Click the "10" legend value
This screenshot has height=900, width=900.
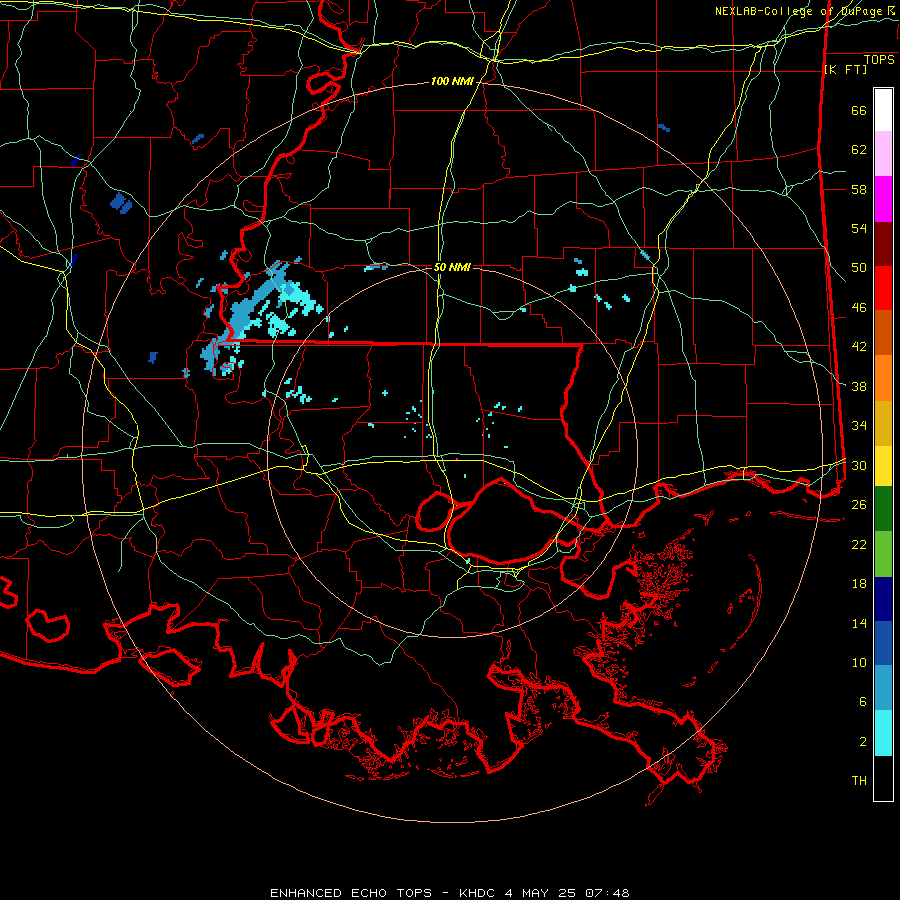point(859,662)
